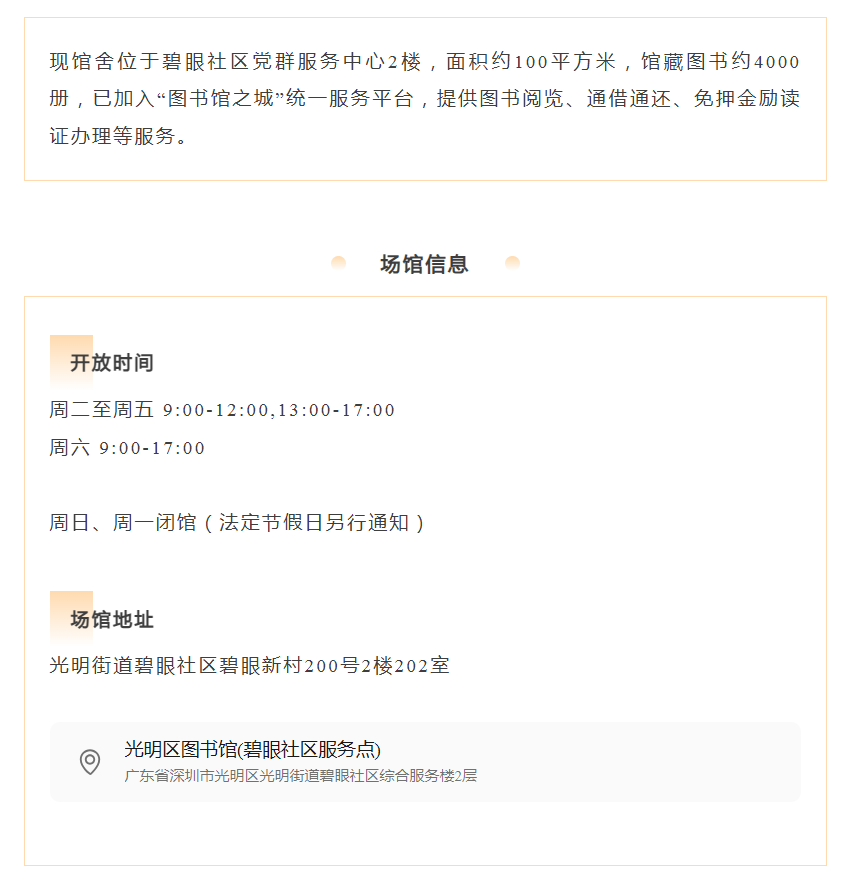
Task: Click the 广东省深圳市光明区 address subtitle
Action: [x=301, y=776]
